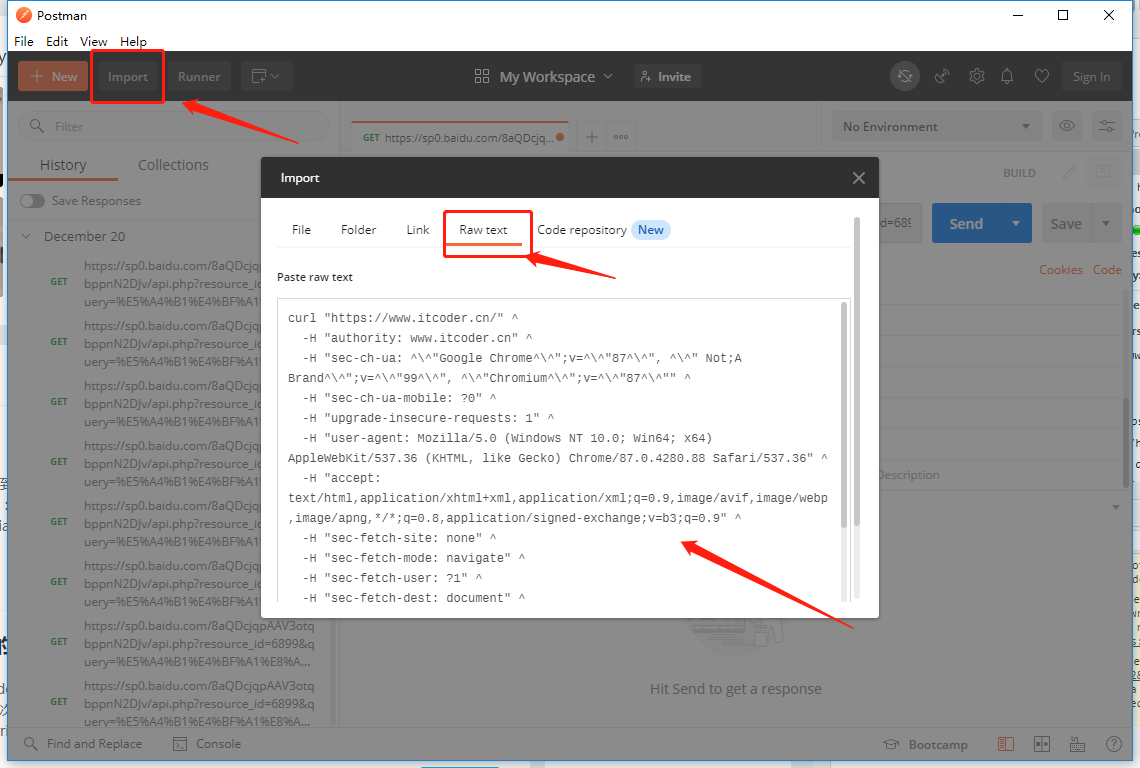Viewport: 1140px width, 768px height.
Task: Click the satellite capture requests icon
Action: [x=941, y=77]
